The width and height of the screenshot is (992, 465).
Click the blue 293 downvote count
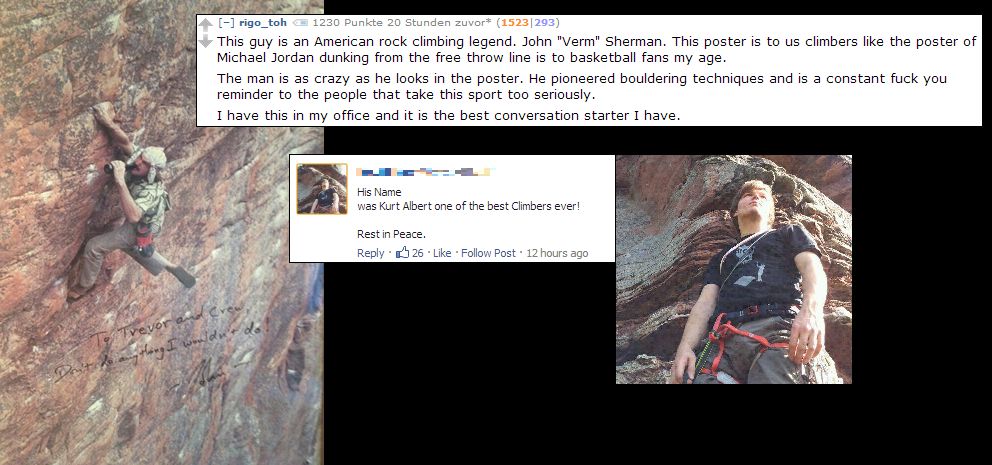(544, 23)
